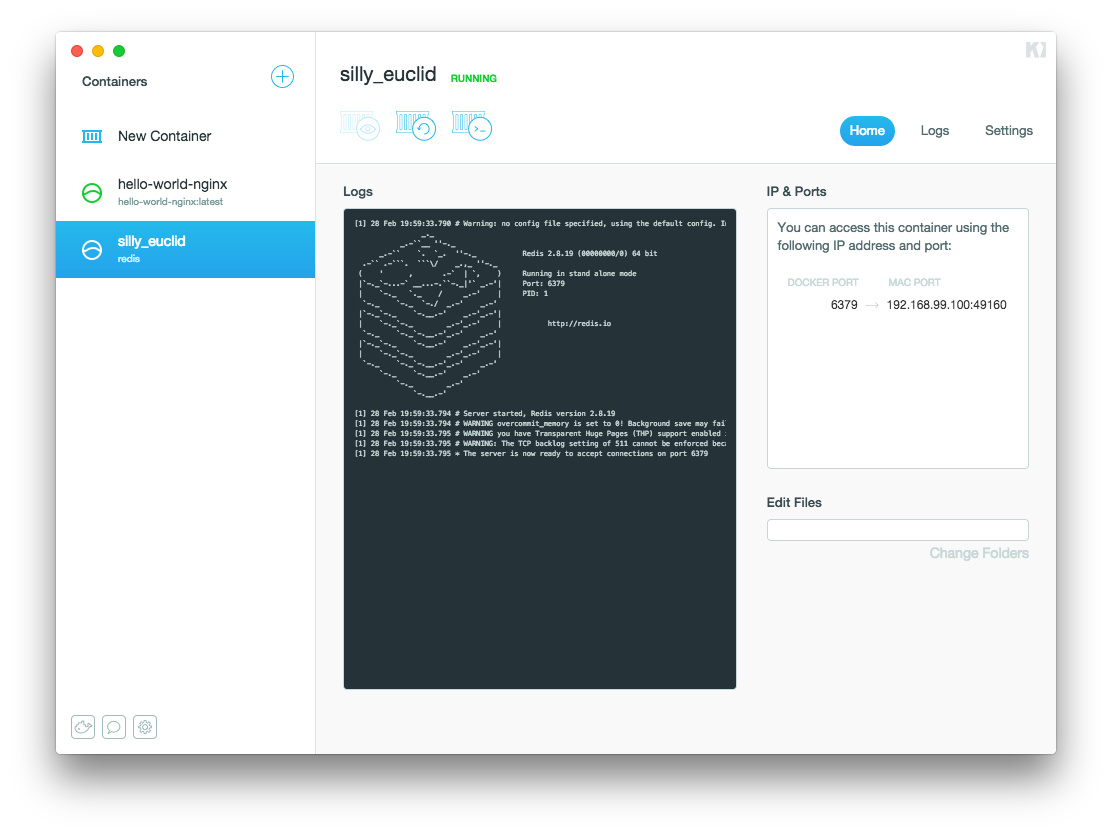Select the Logs tab
This screenshot has width=1112, height=834.
point(934,130)
